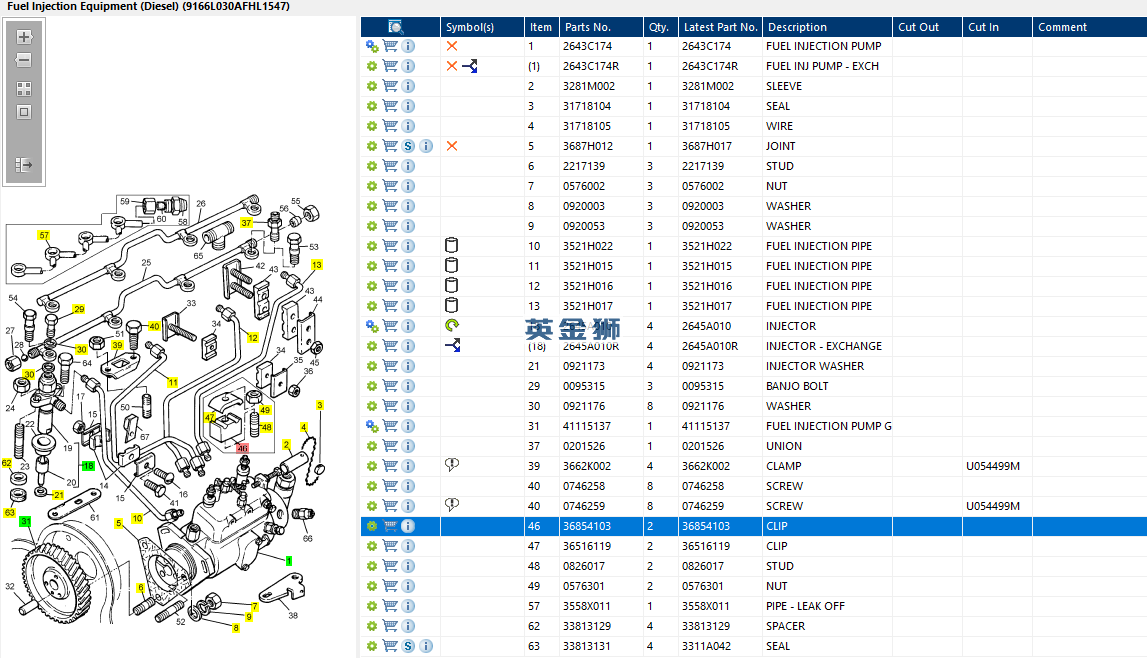The width and height of the screenshot is (1147, 658).
Task: Show info for selected CLIP 36854103
Action: click(408, 526)
